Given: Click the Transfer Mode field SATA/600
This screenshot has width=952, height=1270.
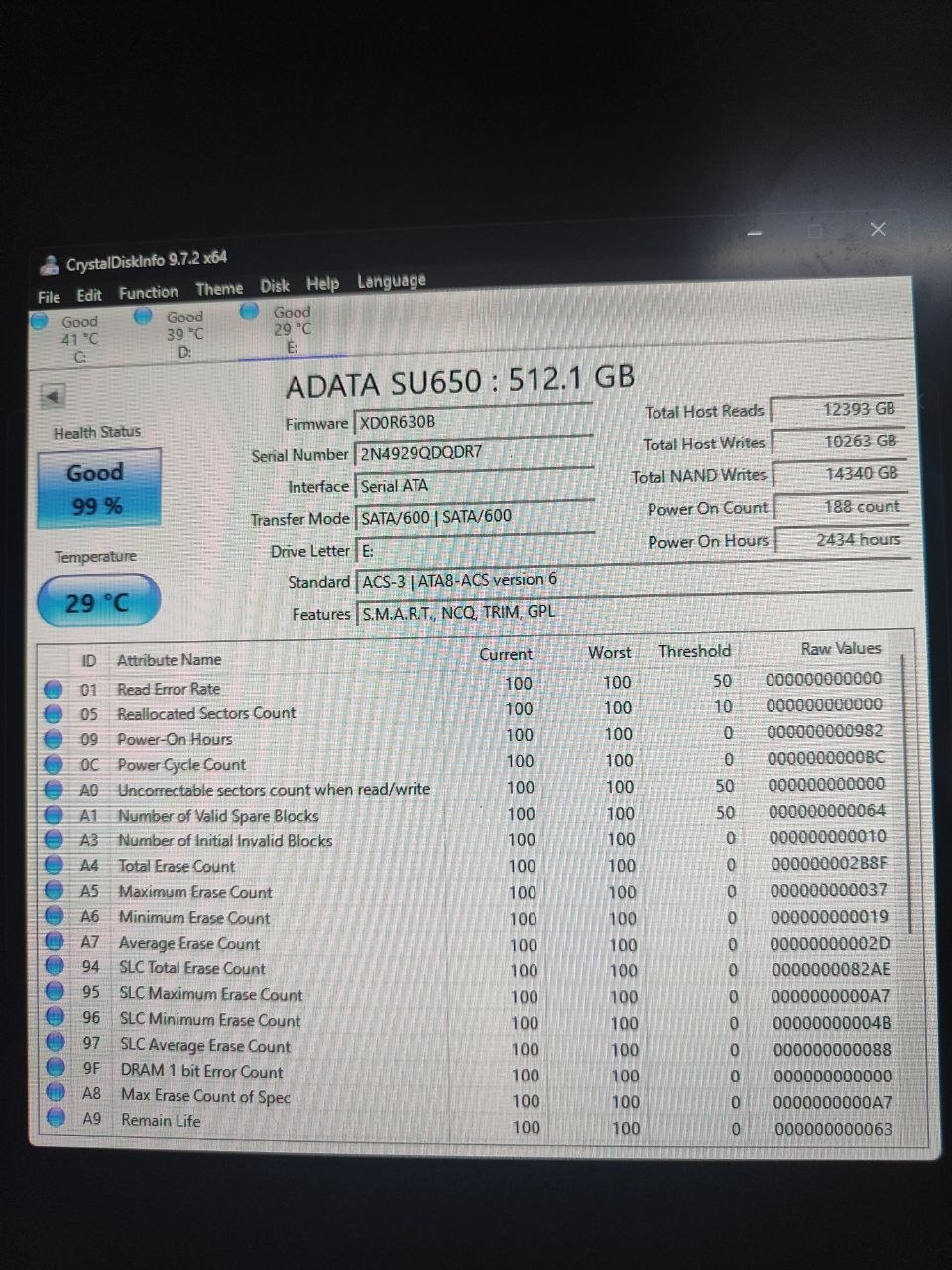Looking at the screenshot, I should (x=474, y=516).
